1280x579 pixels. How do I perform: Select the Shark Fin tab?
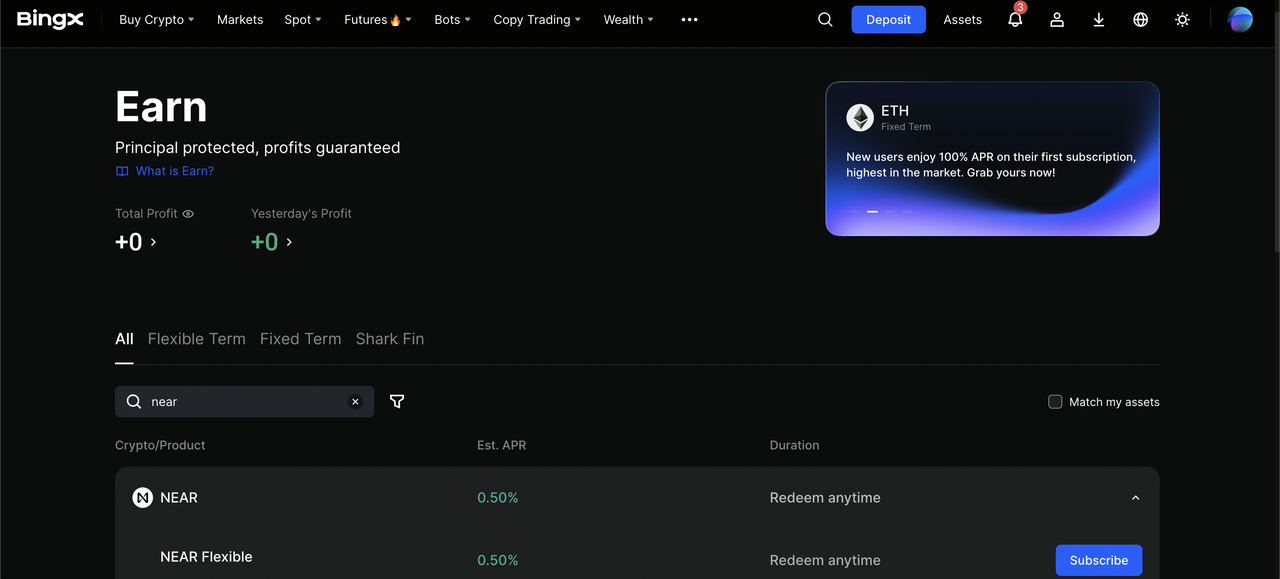tap(390, 339)
